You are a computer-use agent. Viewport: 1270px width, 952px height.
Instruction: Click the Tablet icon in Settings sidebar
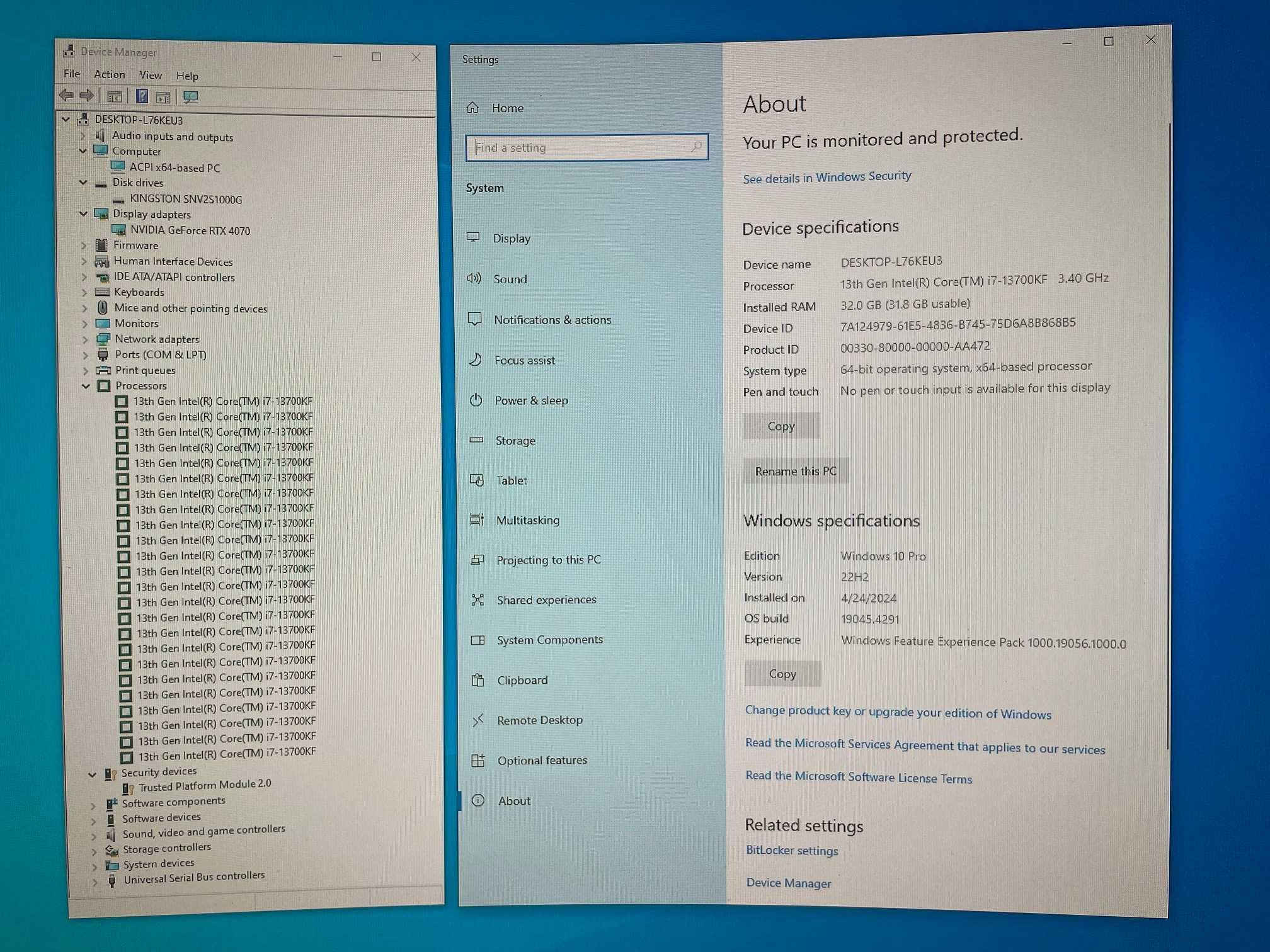click(x=477, y=480)
